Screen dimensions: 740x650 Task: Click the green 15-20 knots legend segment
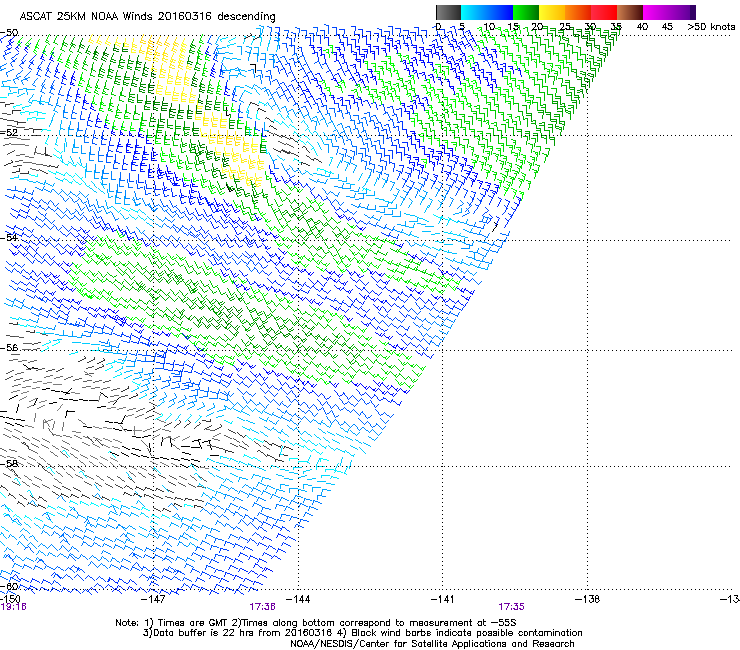coord(526,12)
